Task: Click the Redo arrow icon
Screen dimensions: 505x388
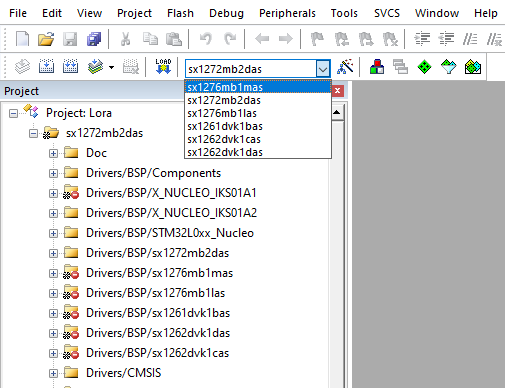Action: (230, 39)
